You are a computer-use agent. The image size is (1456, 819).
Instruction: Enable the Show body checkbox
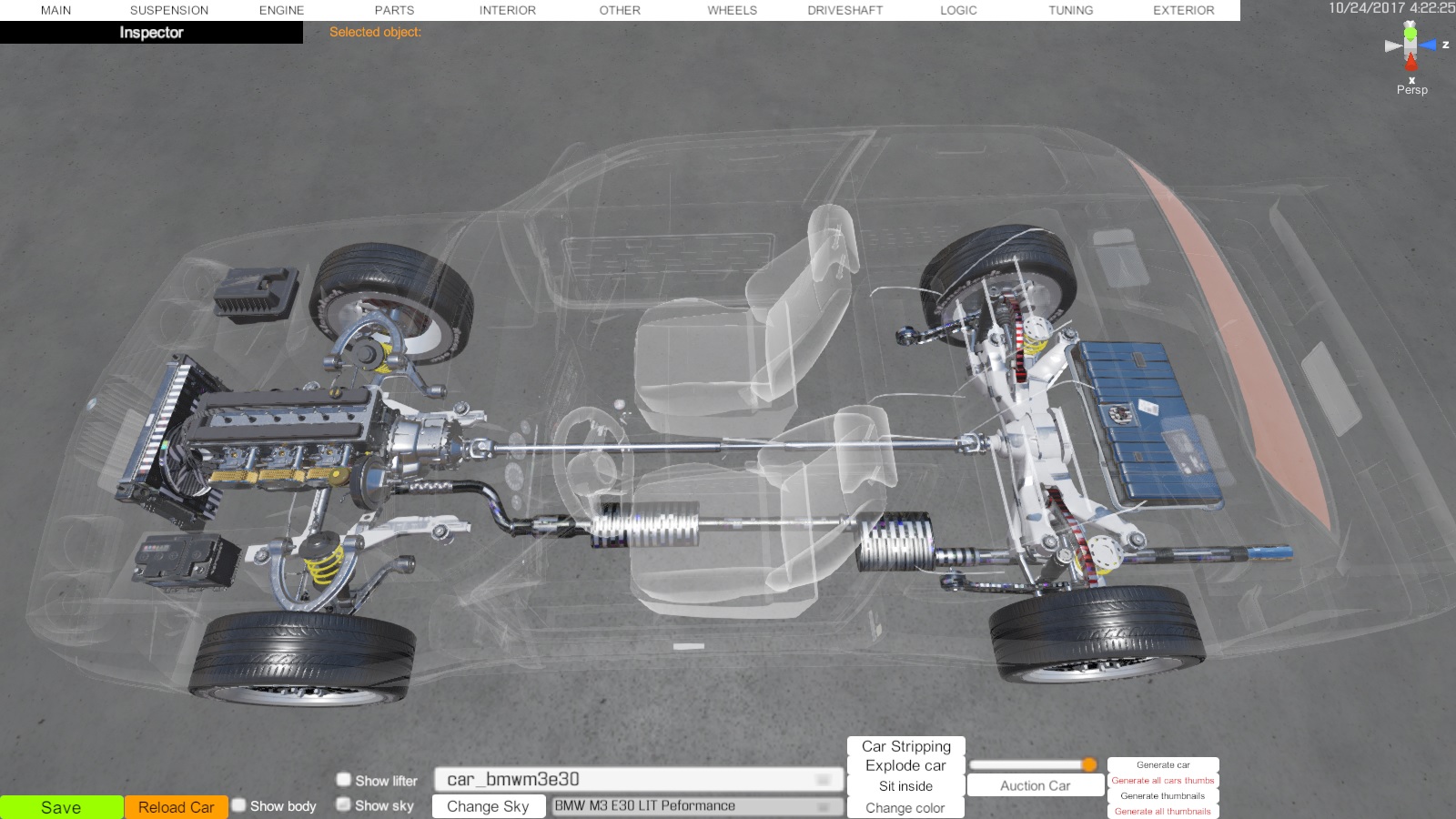(x=239, y=805)
